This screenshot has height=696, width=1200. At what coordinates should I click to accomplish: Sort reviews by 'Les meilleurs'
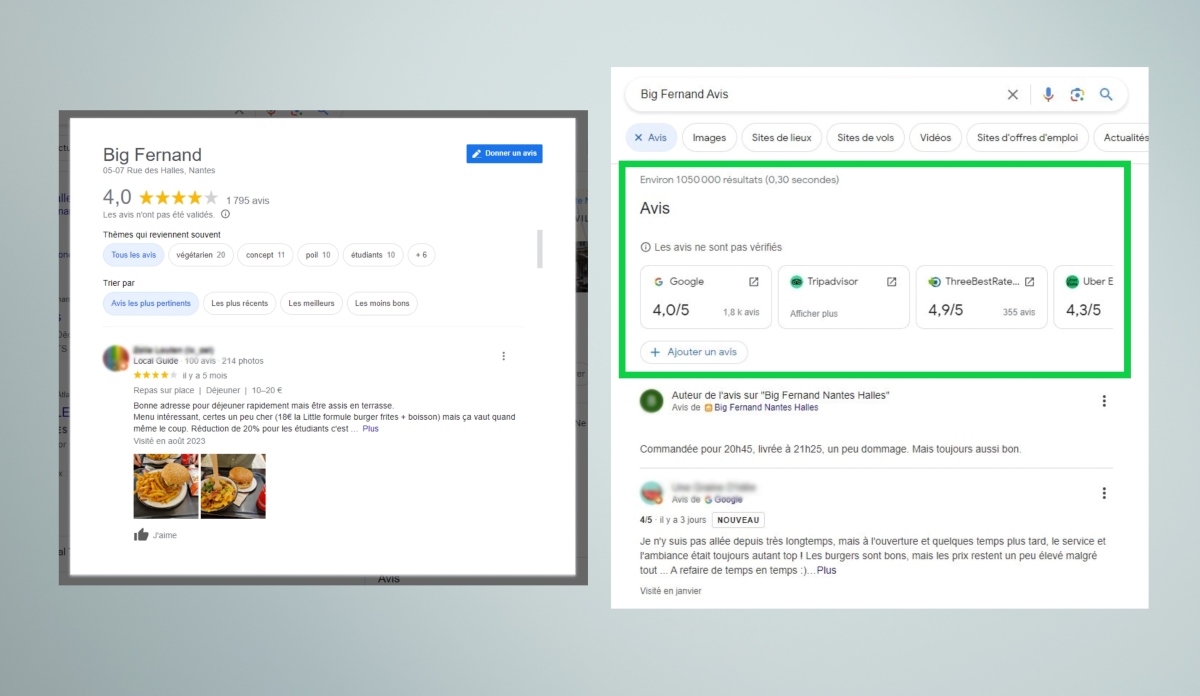click(311, 303)
